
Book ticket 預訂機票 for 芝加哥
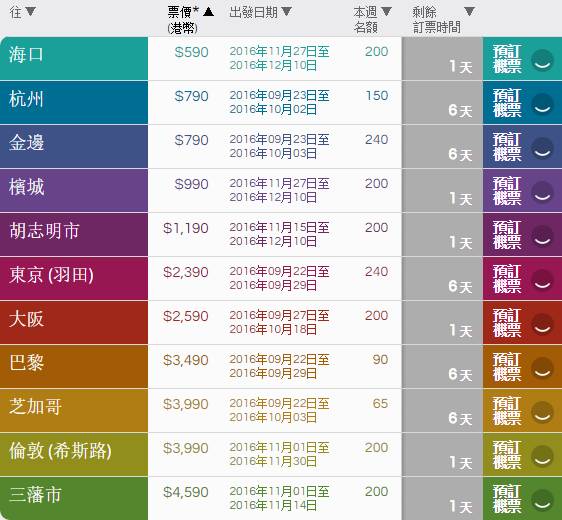pos(506,411)
